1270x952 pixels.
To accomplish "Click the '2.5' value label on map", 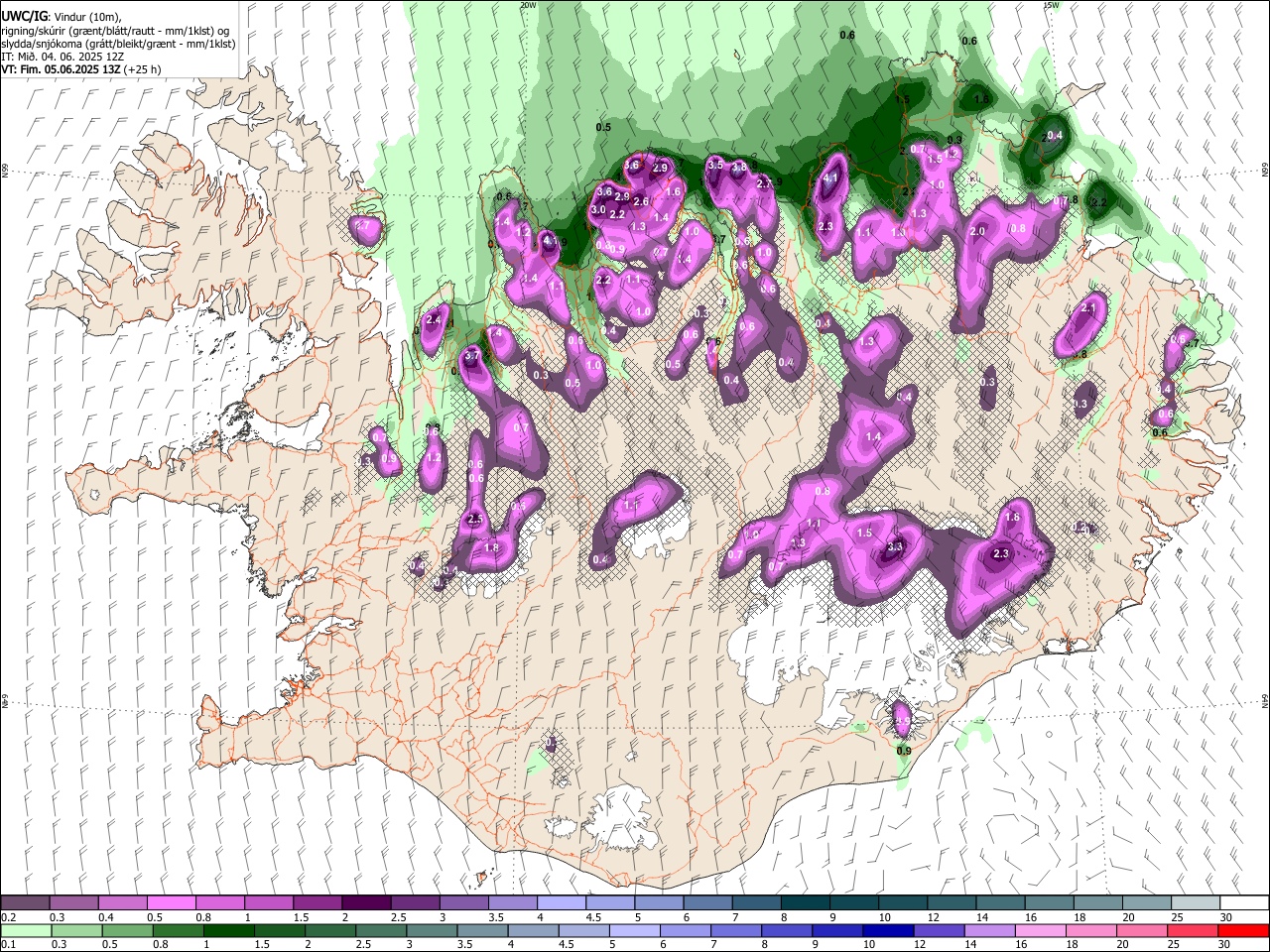I will click(x=474, y=519).
